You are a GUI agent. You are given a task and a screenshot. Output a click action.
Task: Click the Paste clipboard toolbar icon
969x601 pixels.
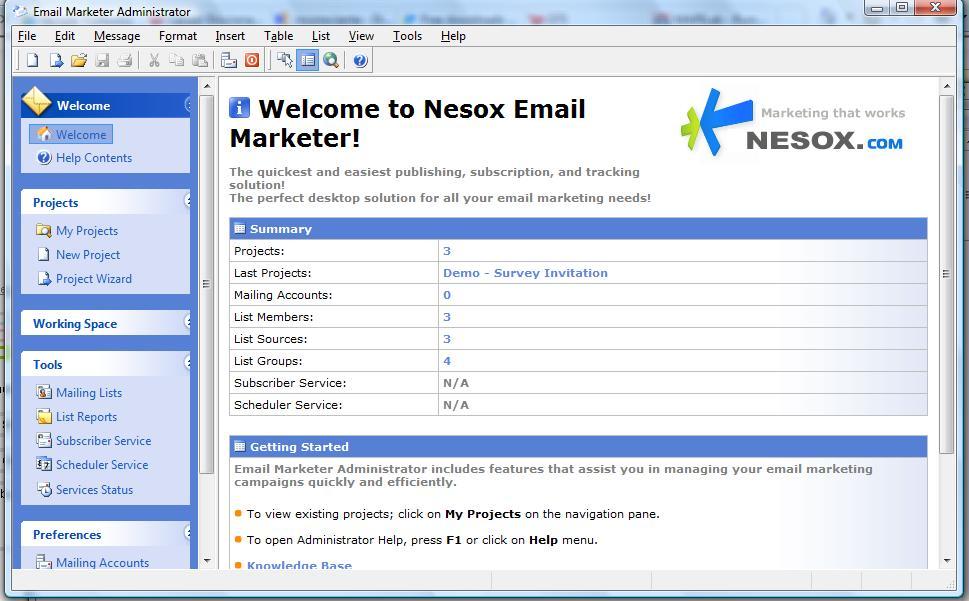(x=200, y=60)
